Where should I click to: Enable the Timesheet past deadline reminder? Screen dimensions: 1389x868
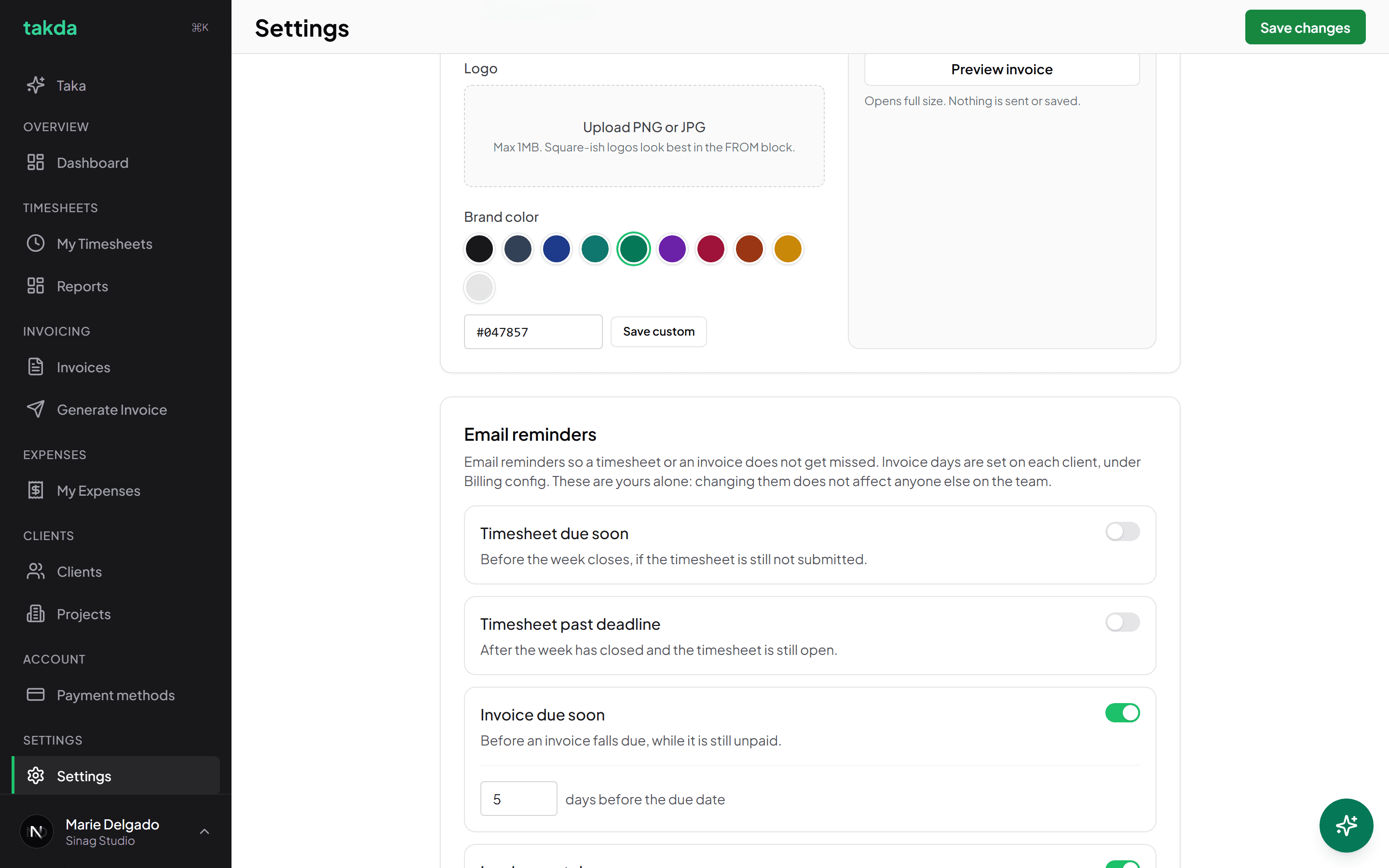click(1122, 622)
